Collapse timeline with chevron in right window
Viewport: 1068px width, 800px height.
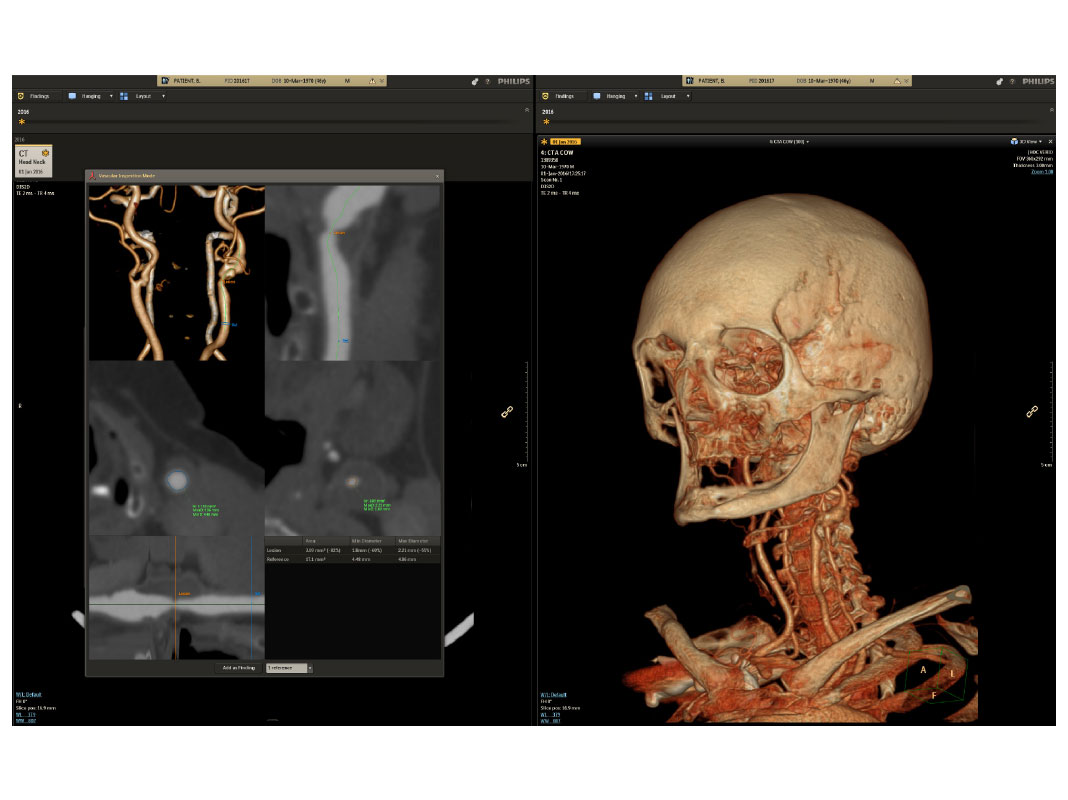click(x=1051, y=110)
